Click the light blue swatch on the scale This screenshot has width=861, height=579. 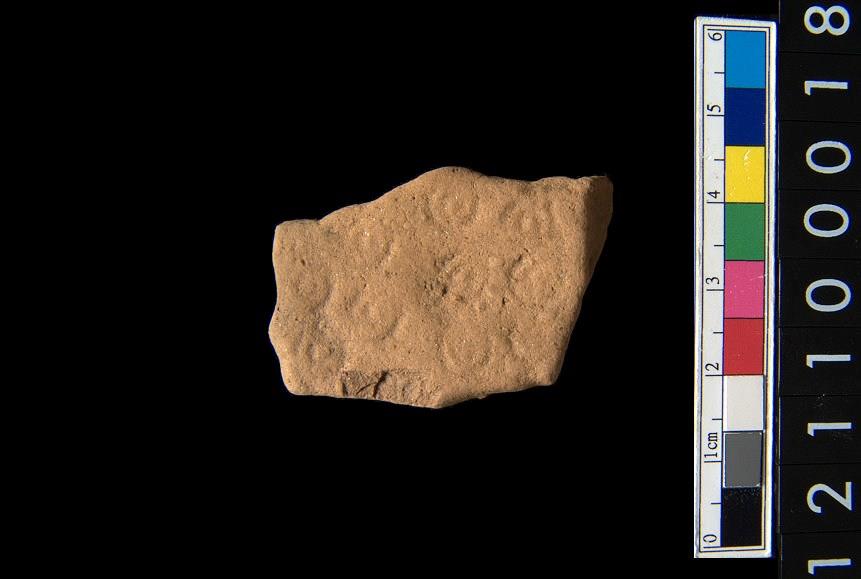745,59
